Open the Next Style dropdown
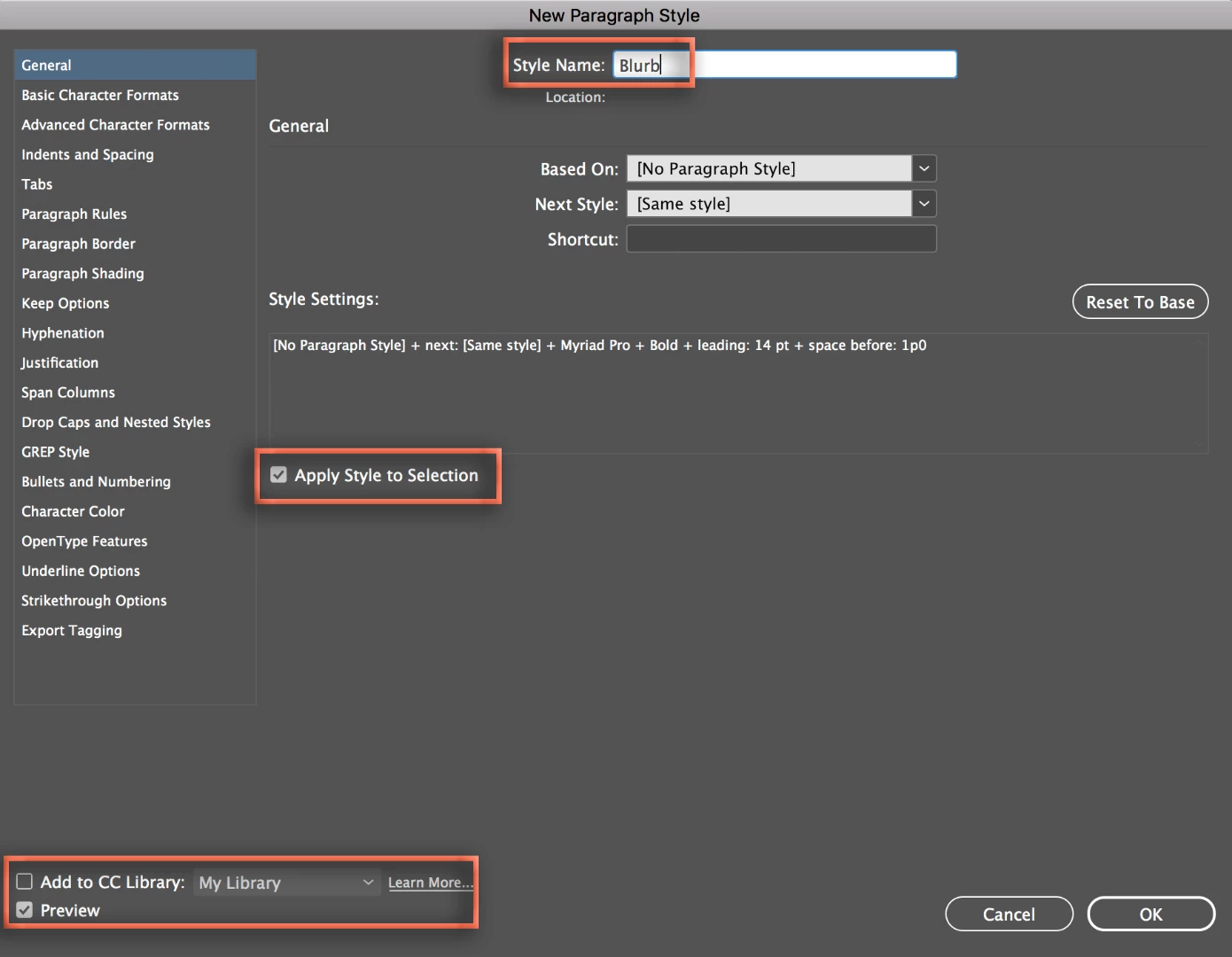The image size is (1232, 957). click(x=781, y=204)
